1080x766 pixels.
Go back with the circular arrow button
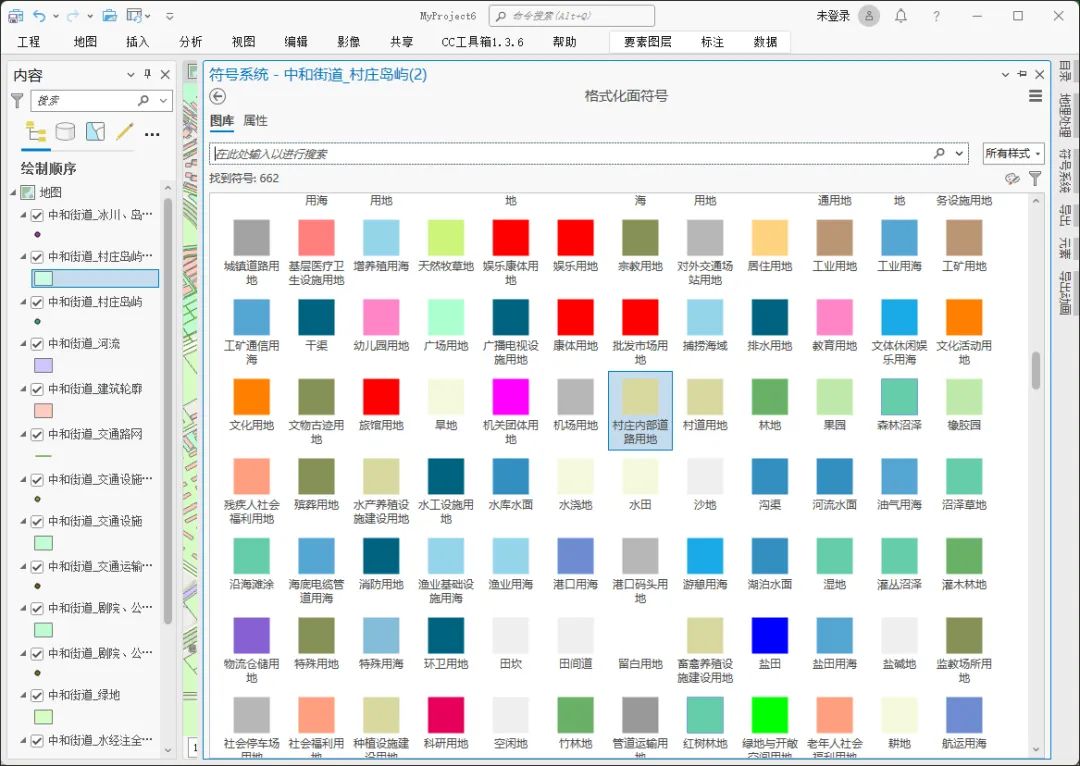tap(218, 96)
